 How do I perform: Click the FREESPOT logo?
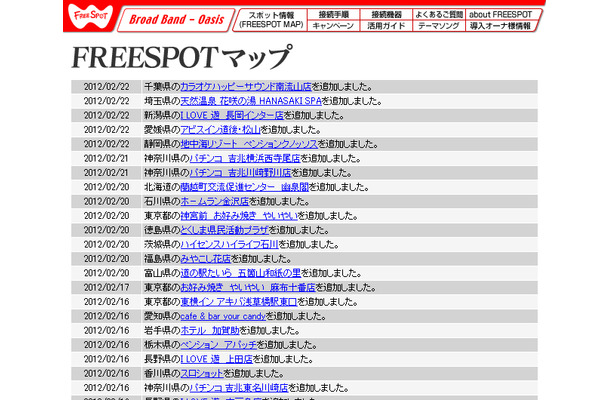(90, 16)
